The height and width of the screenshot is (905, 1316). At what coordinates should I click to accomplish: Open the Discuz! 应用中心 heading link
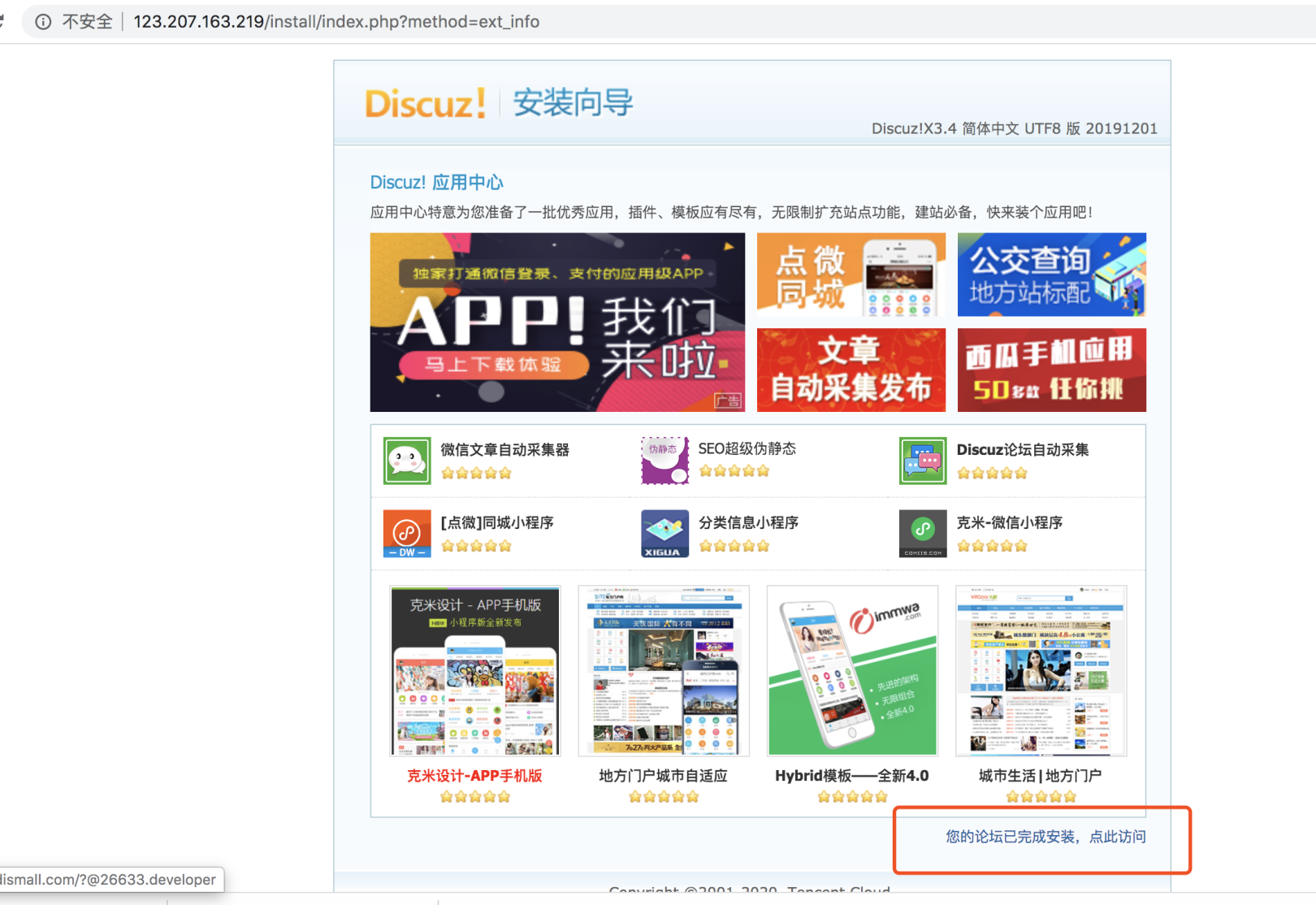click(436, 183)
